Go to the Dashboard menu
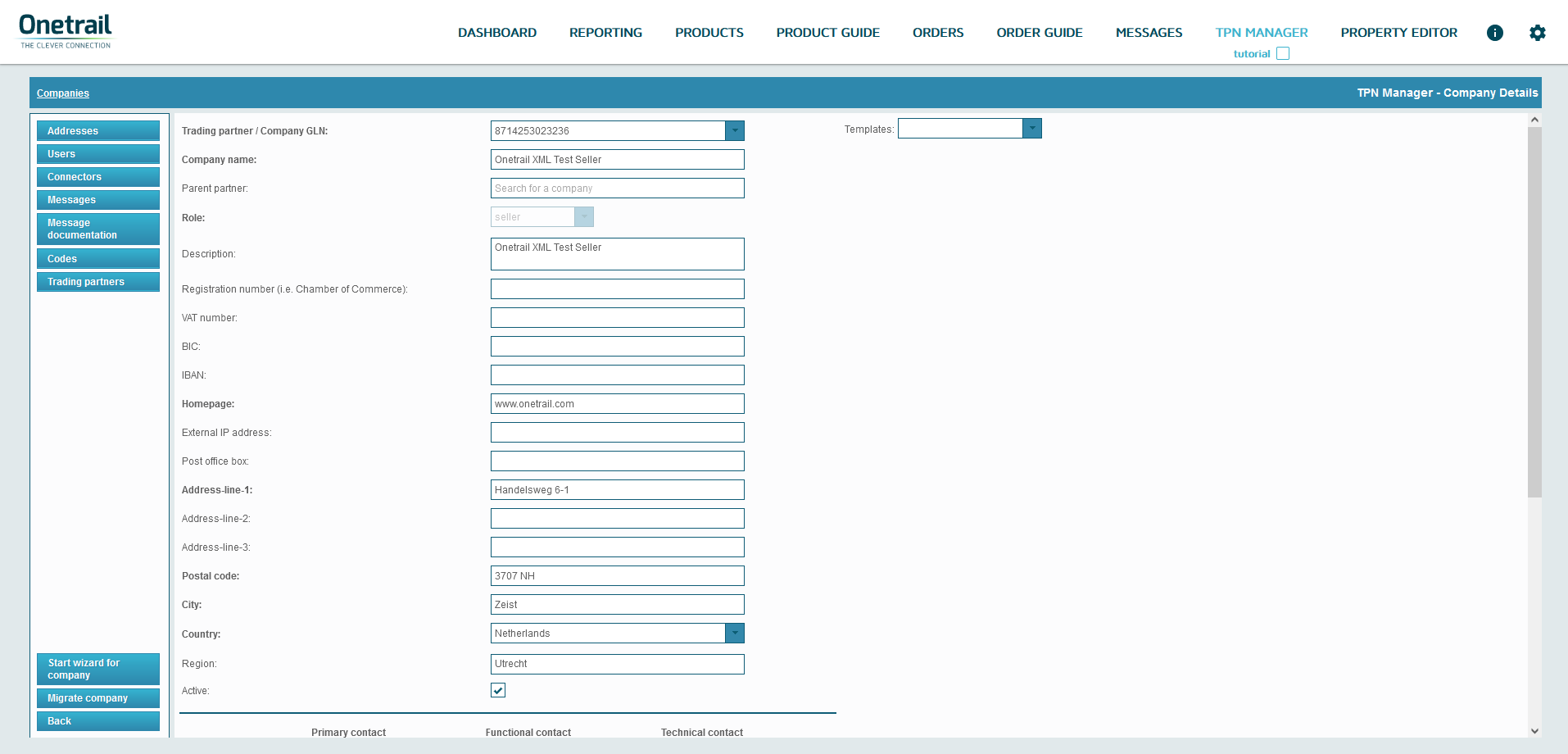 coord(497,33)
